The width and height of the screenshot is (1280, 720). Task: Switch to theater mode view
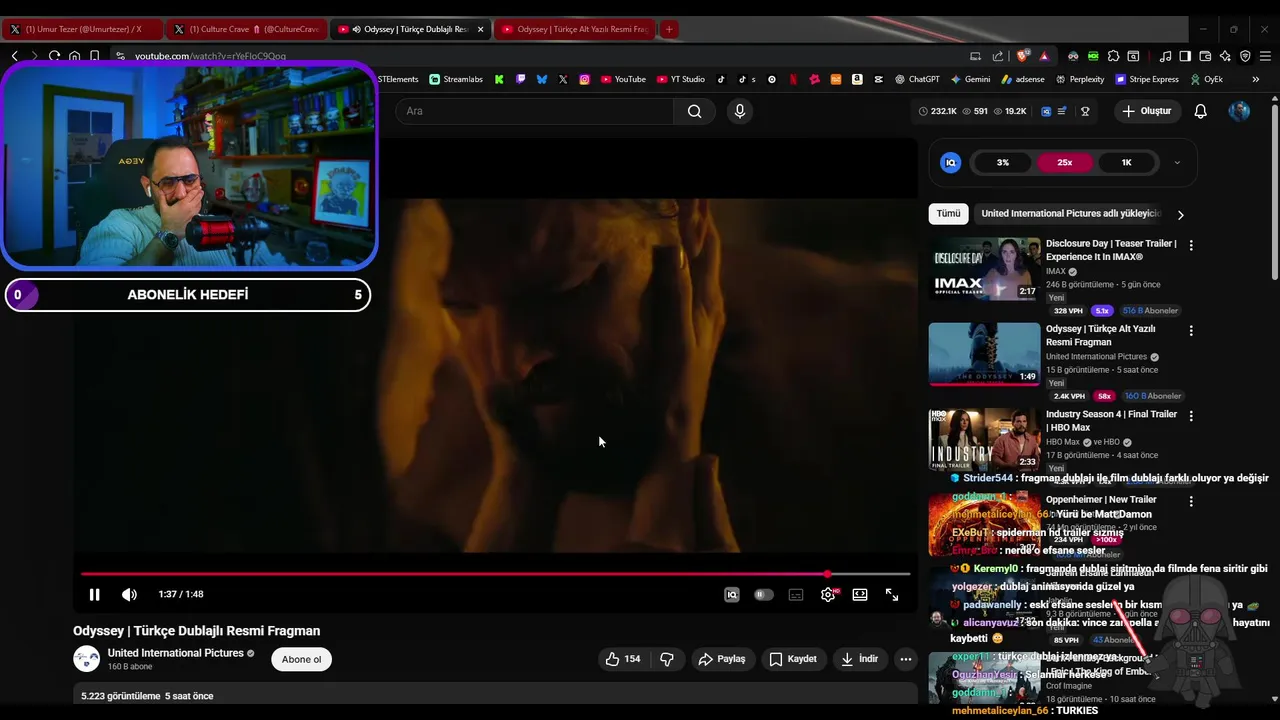[860, 594]
